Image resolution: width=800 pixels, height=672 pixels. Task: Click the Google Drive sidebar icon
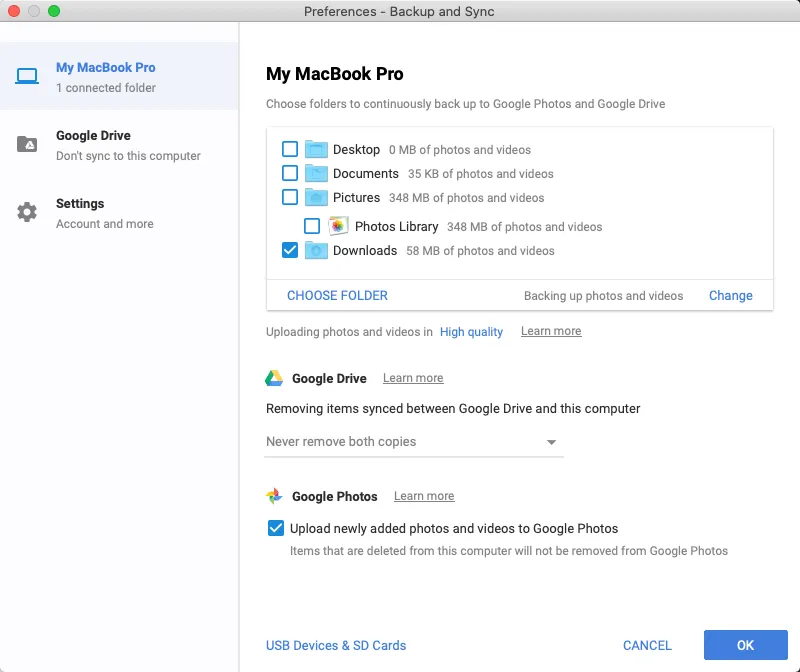click(28, 142)
